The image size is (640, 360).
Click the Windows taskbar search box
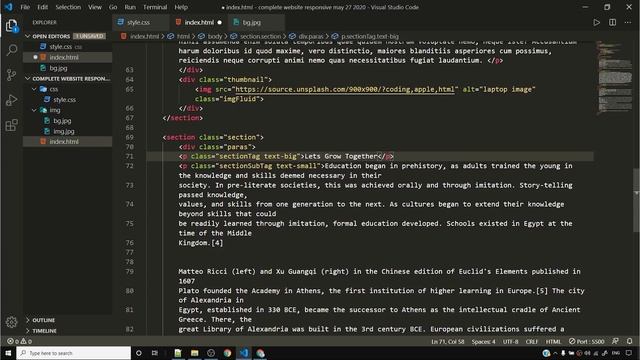(74, 353)
